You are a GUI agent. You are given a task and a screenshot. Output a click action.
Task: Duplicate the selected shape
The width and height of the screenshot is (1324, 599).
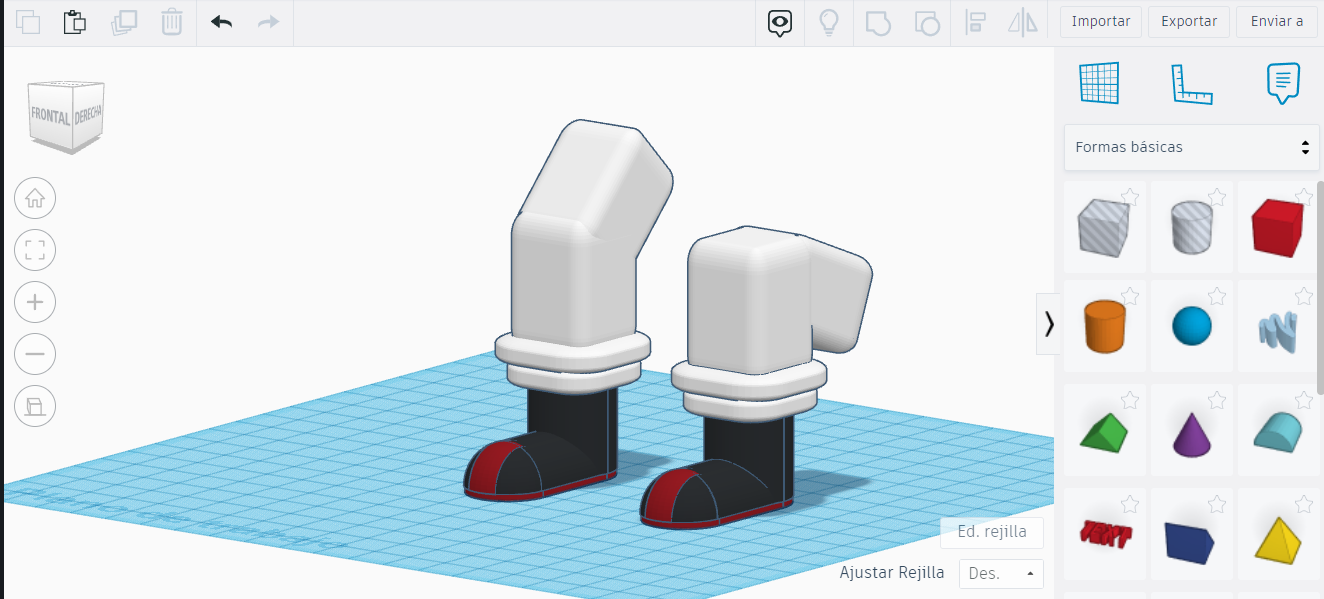(x=123, y=21)
